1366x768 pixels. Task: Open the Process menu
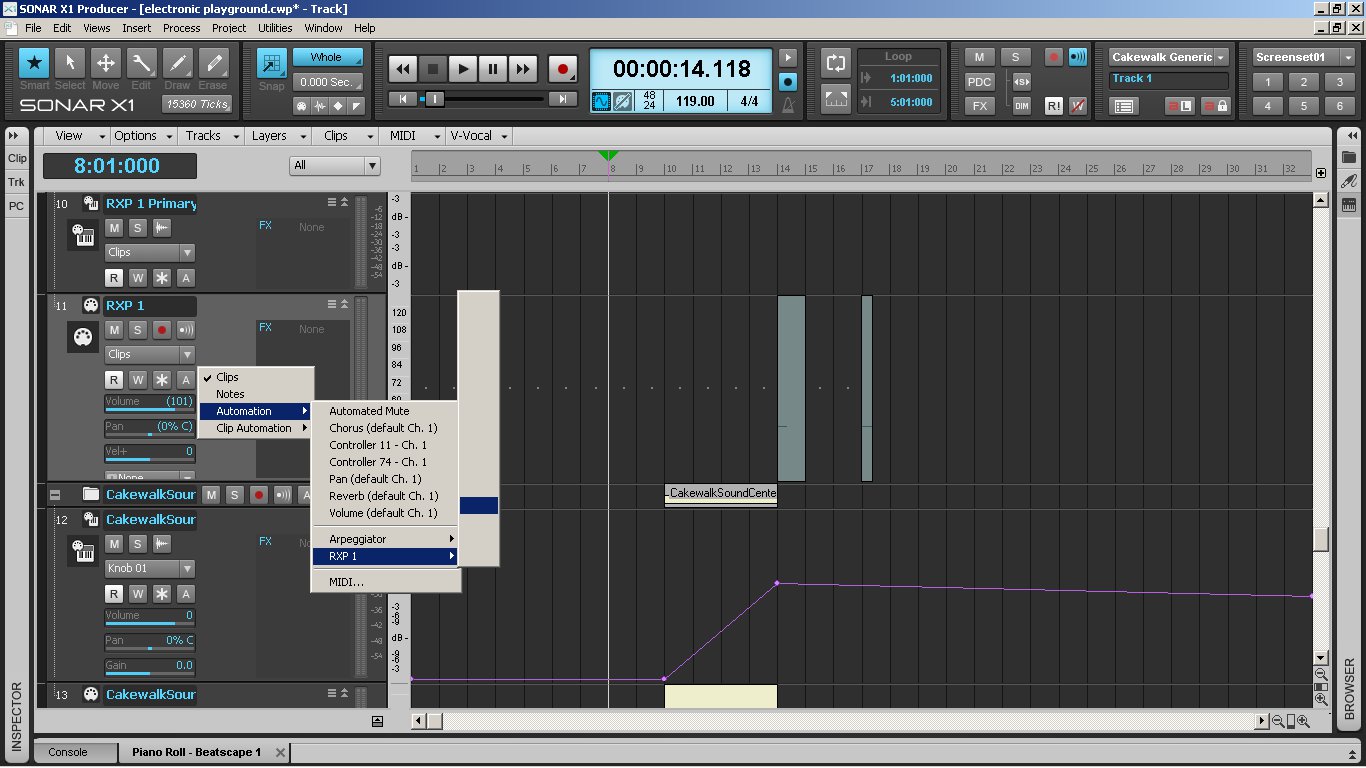(181, 28)
